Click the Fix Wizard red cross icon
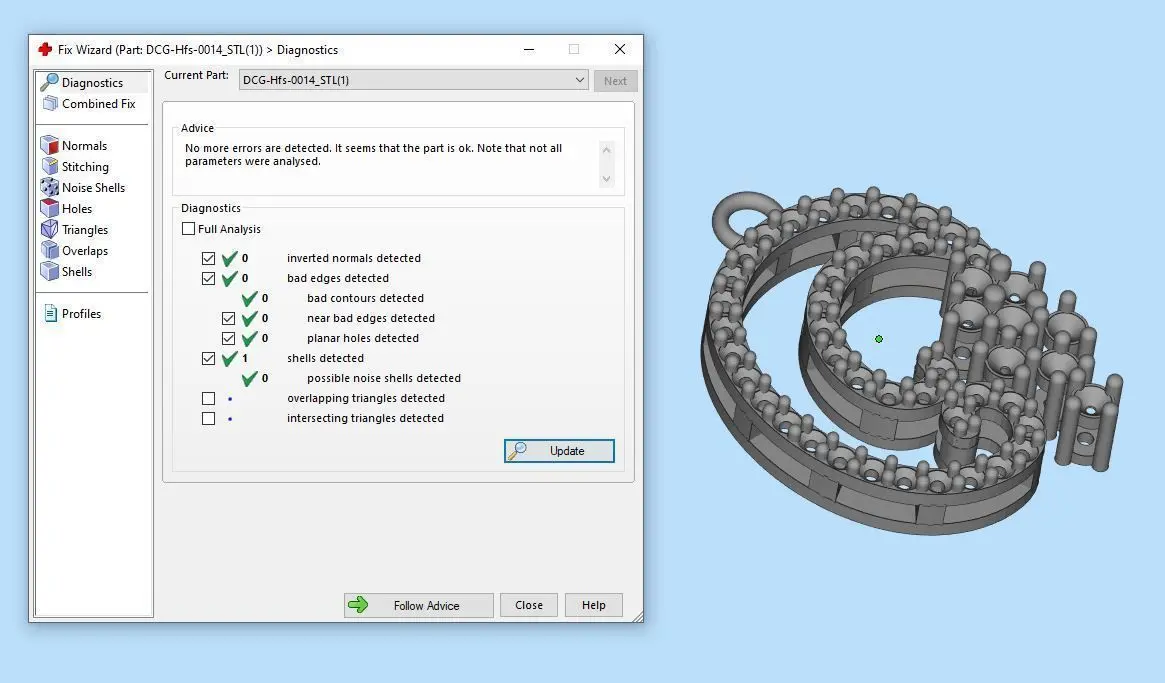 (45, 50)
